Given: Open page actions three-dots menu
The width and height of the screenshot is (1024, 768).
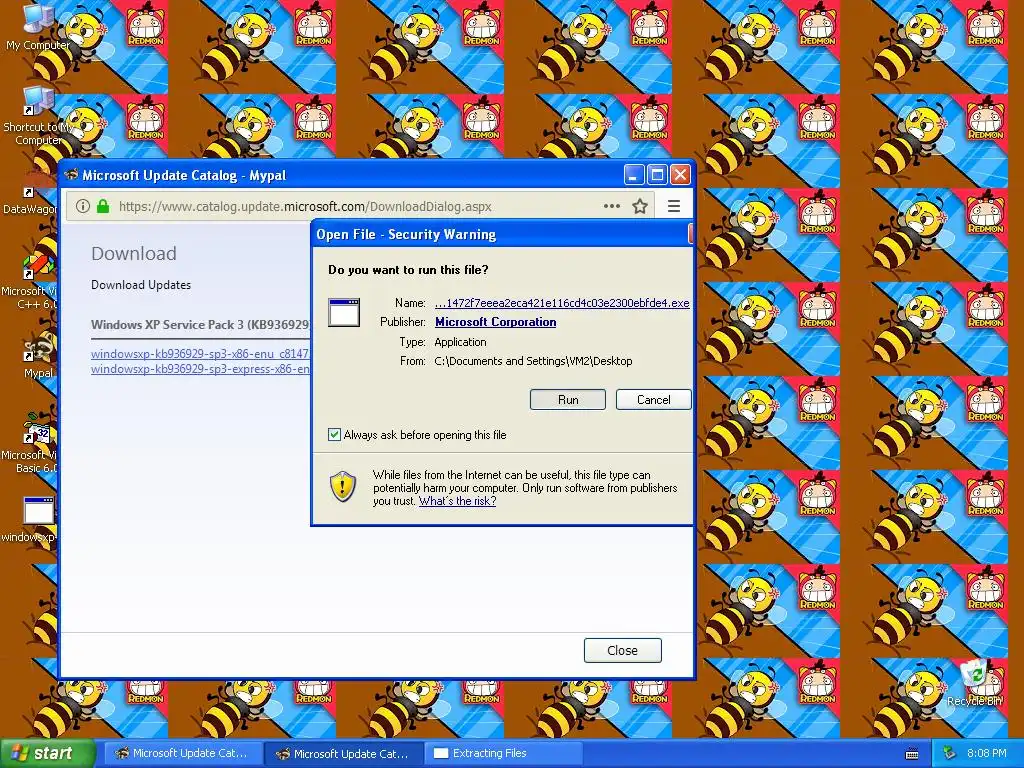Looking at the screenshot, I should point(612,206).
